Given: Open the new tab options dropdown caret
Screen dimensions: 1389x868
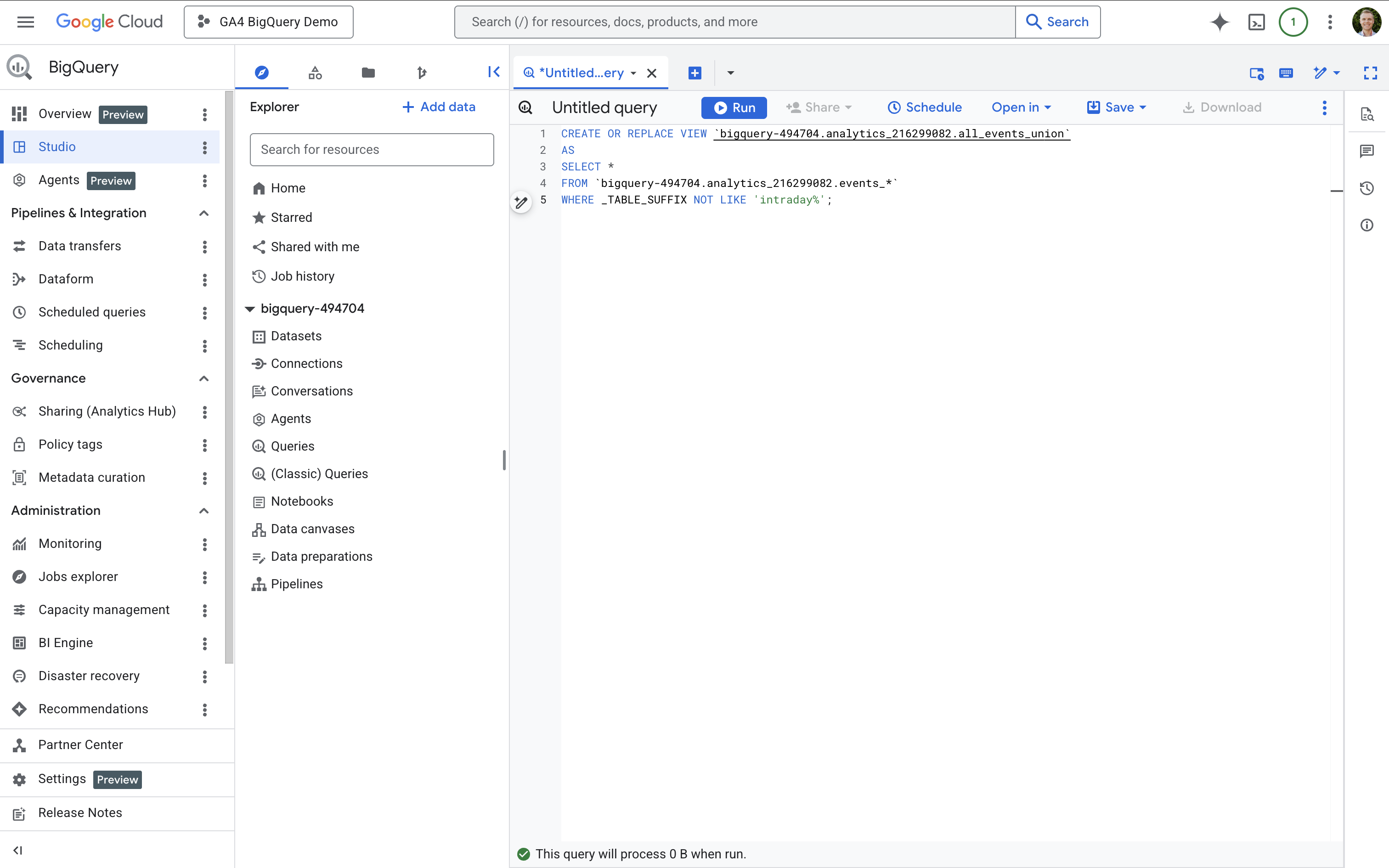Looking at the screenshot, I should click(730, 73).
